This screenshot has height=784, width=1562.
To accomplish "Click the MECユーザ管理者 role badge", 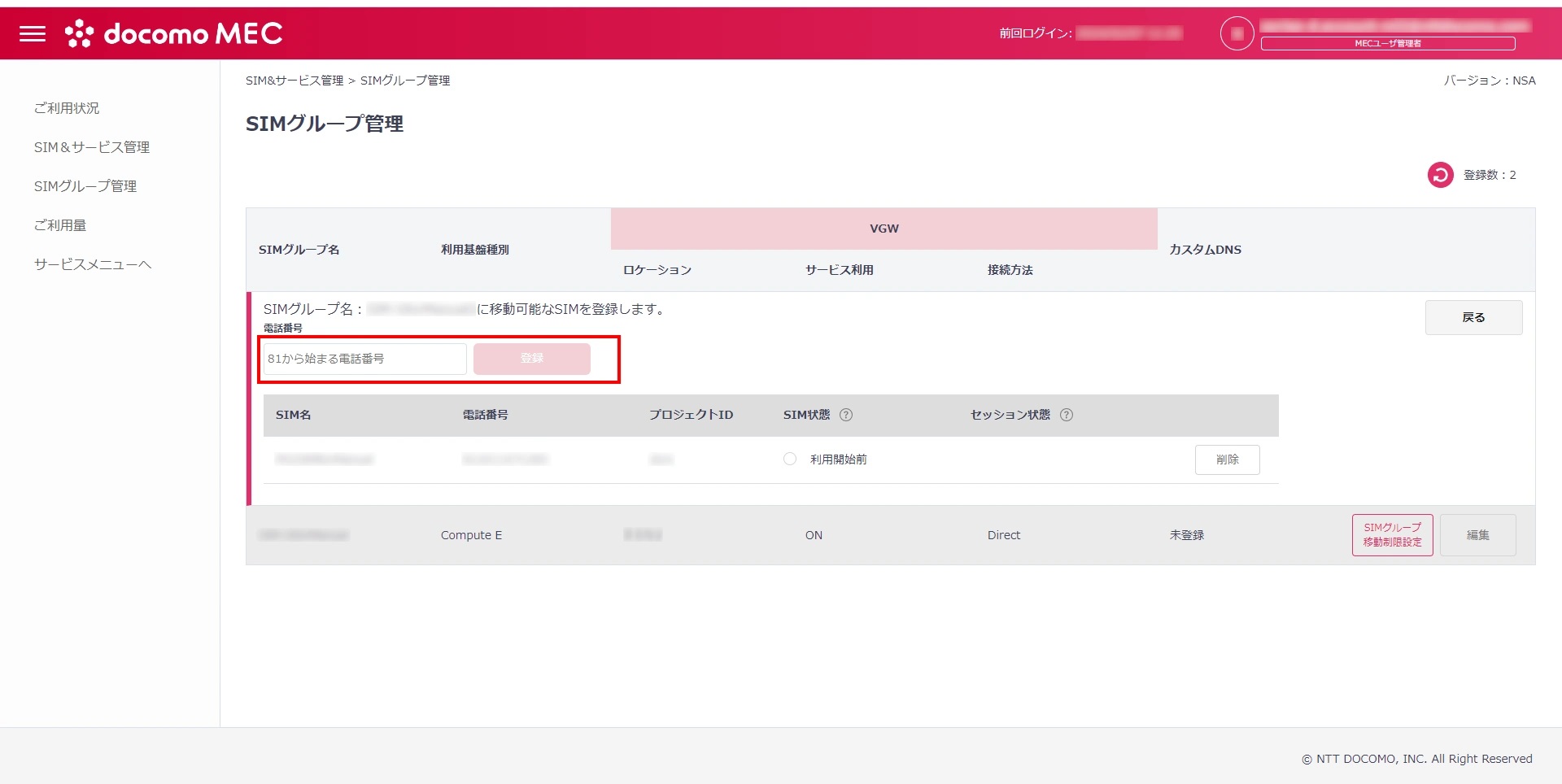I will (1387, 44).
